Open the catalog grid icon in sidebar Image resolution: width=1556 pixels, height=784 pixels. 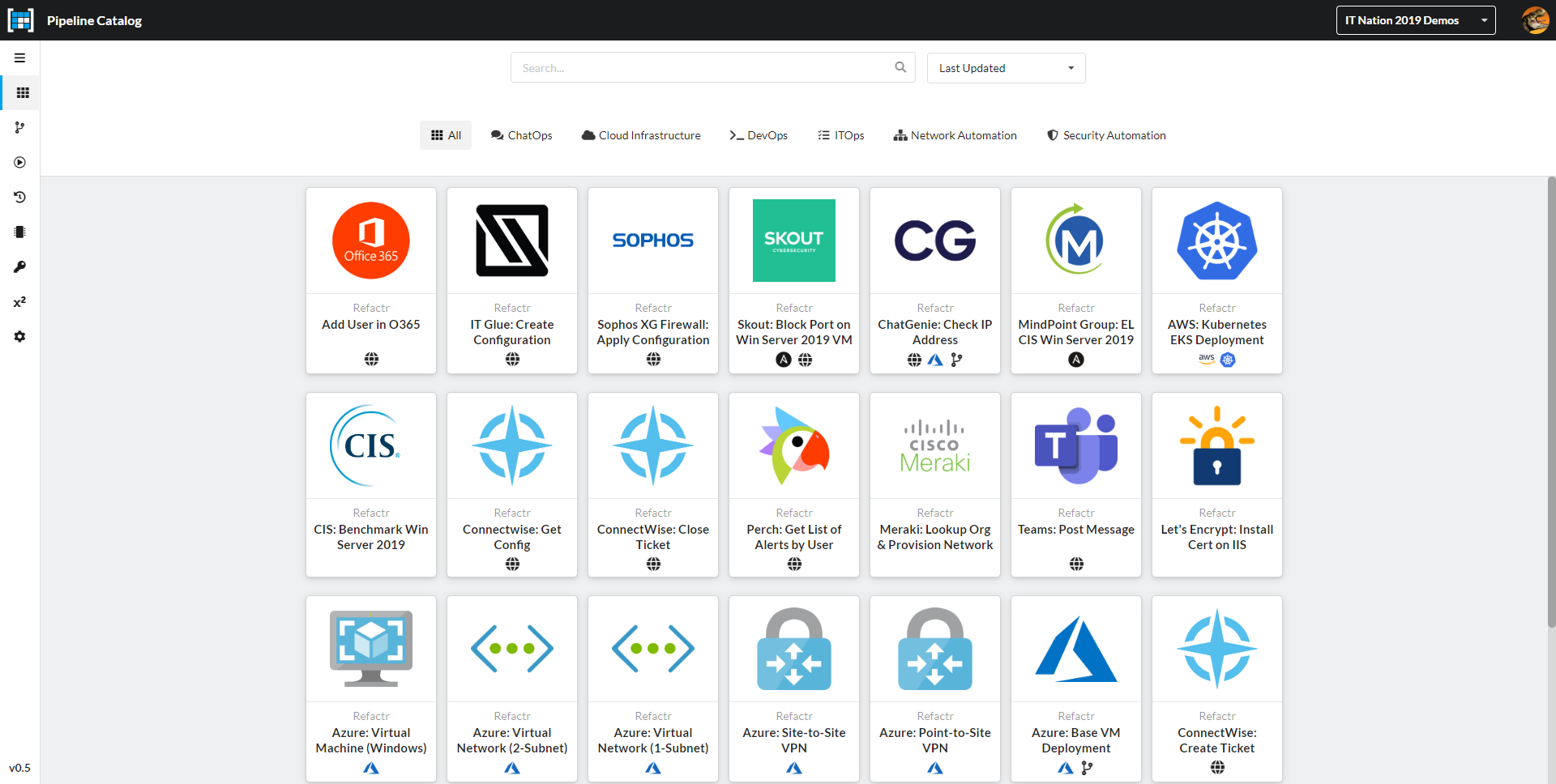coord(22,93)
